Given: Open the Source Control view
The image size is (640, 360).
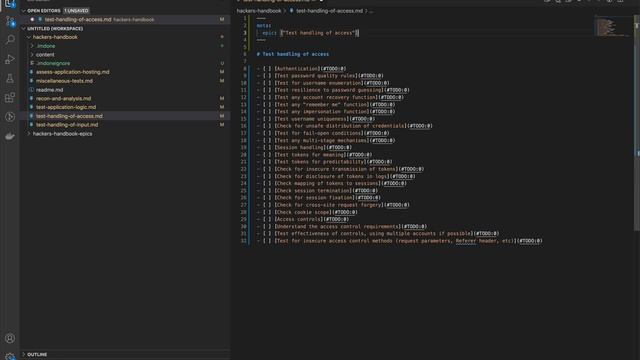Looking at the screenshot, I should click(10, 22).
